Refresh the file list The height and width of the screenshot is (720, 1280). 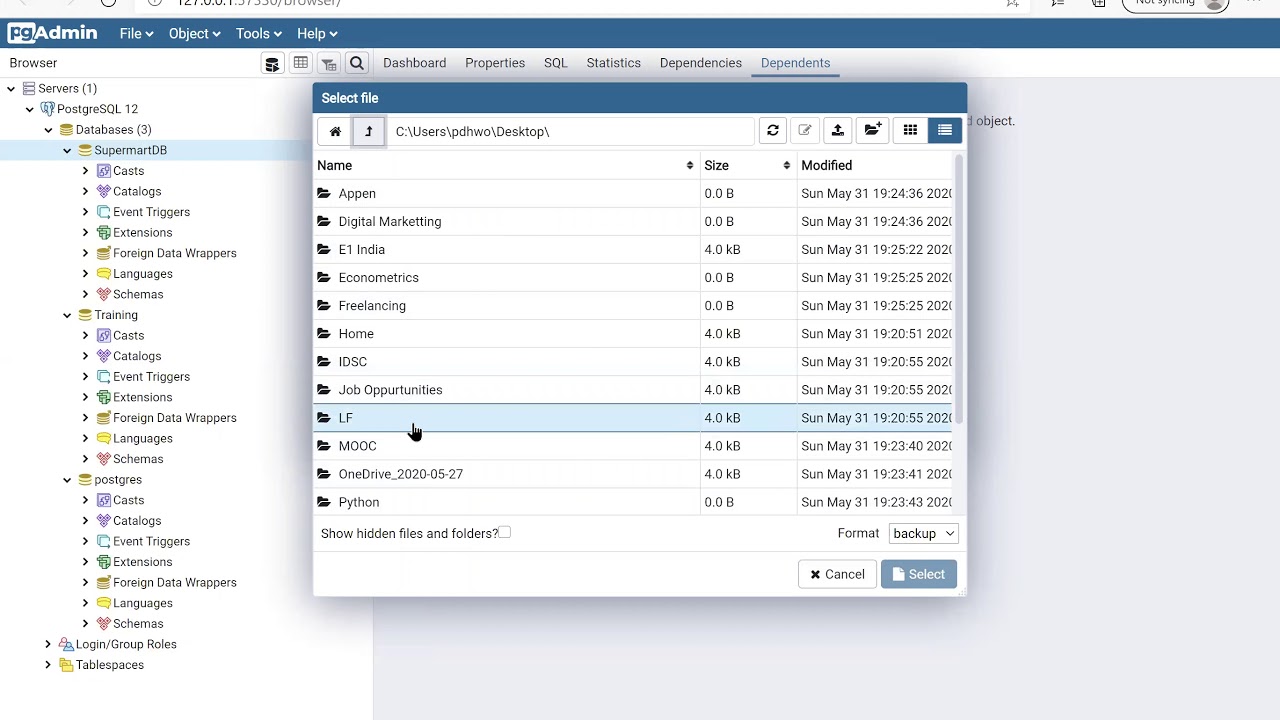[772, 131]
